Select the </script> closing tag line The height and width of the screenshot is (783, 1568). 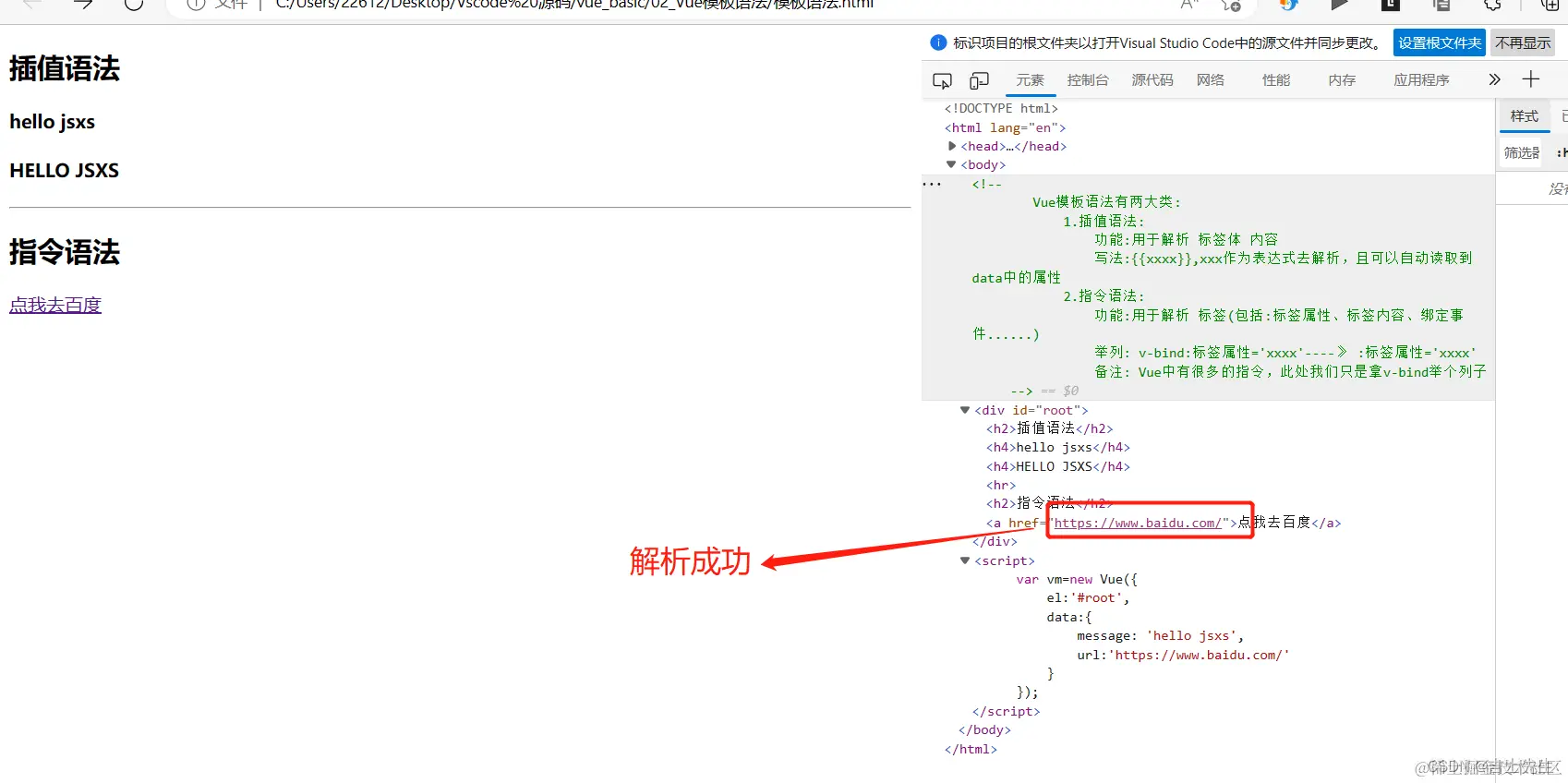pyautogui.click(x=1007, y=711)
